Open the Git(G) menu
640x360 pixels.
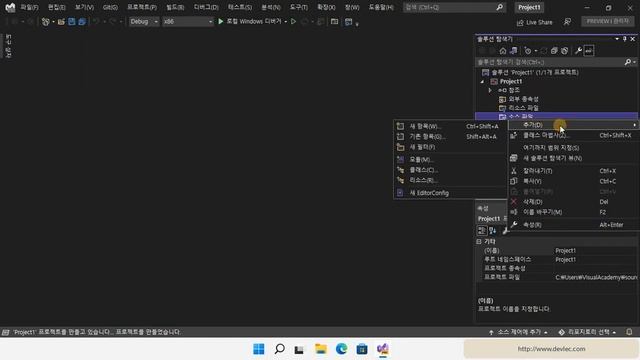[110, 7]
